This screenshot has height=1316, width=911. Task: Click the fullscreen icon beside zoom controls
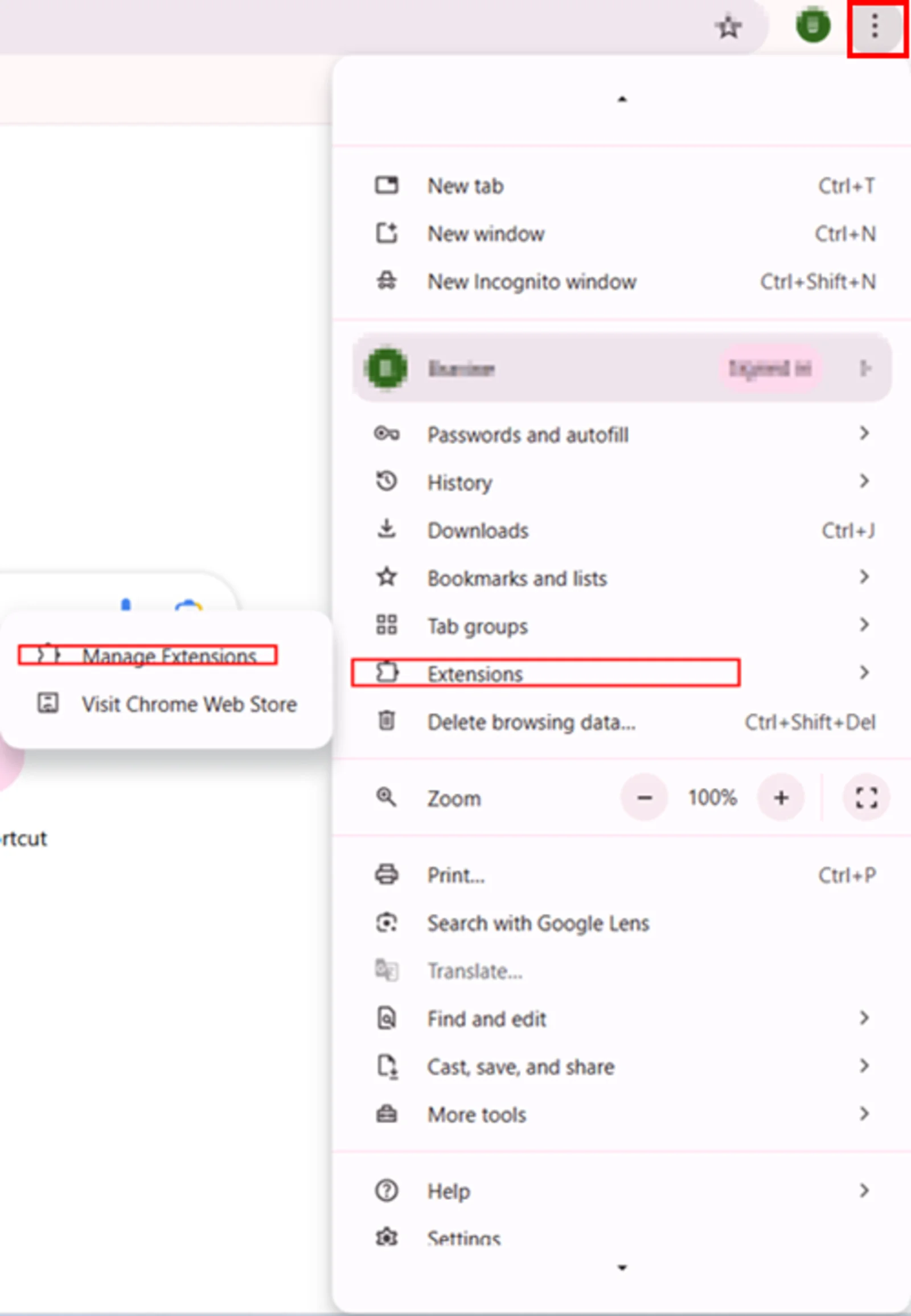[866, 797]
